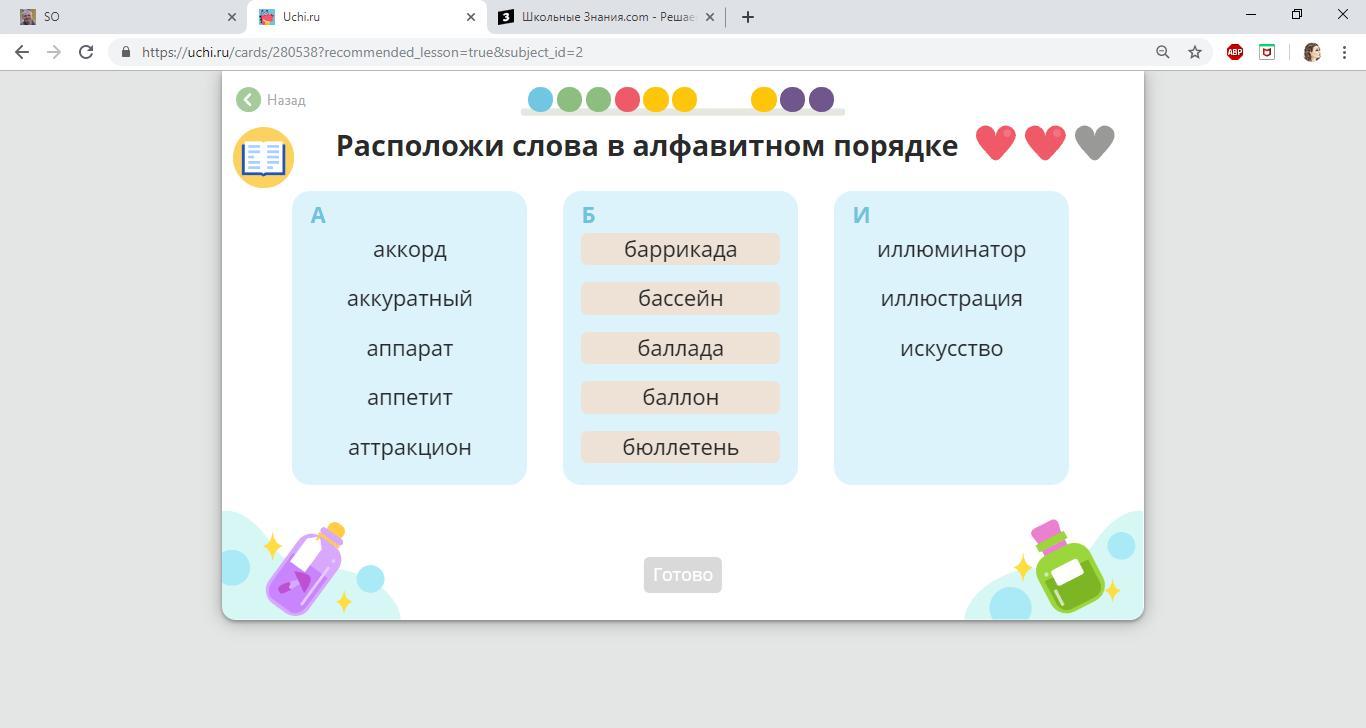This screenshot has width=1366, height=728.
Task: Click the heading Расположи слова в алфавитном порядке
Action: [x=646, y=146]
